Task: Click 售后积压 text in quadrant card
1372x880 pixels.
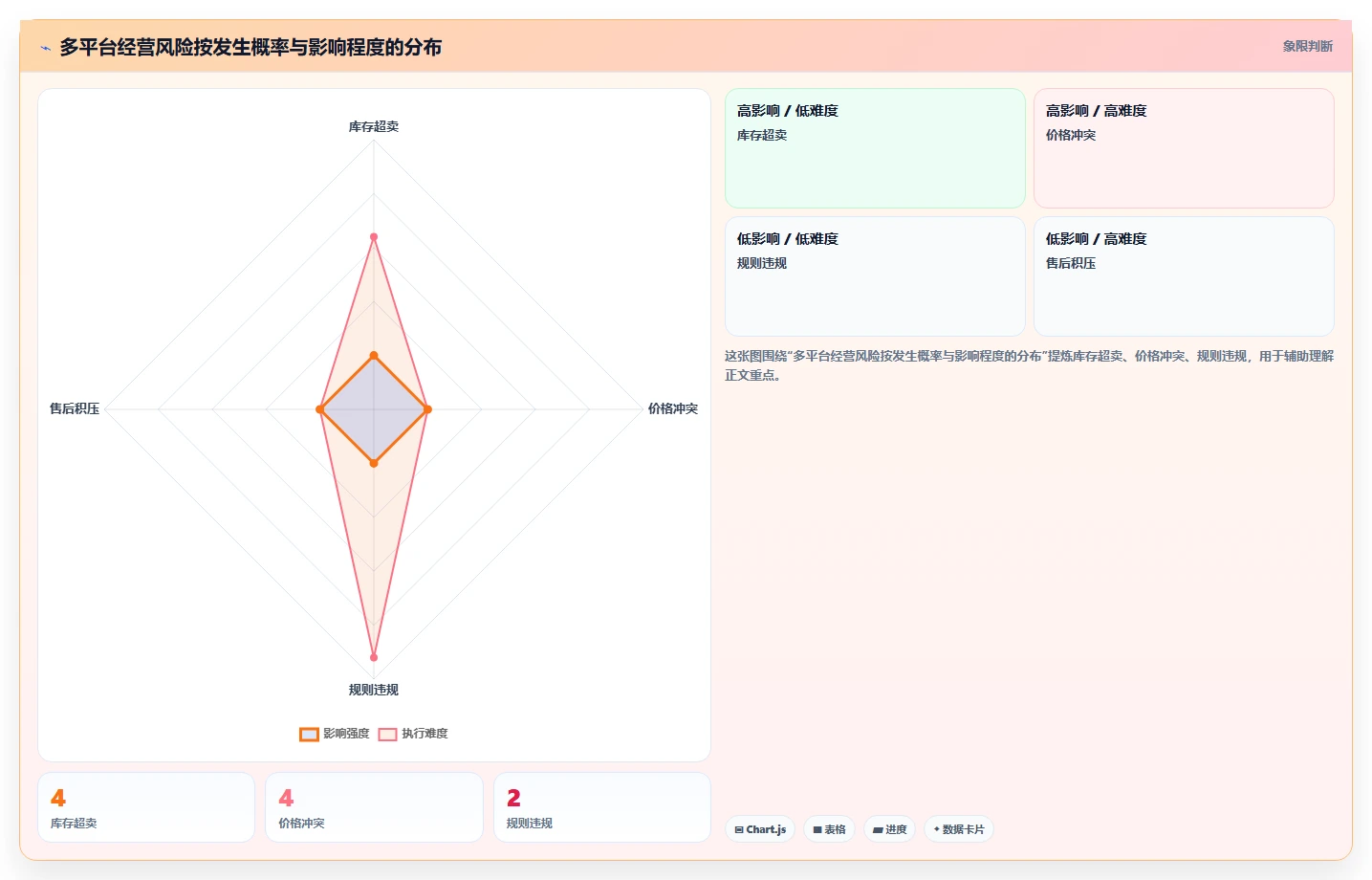Action: coord(1071,263)
